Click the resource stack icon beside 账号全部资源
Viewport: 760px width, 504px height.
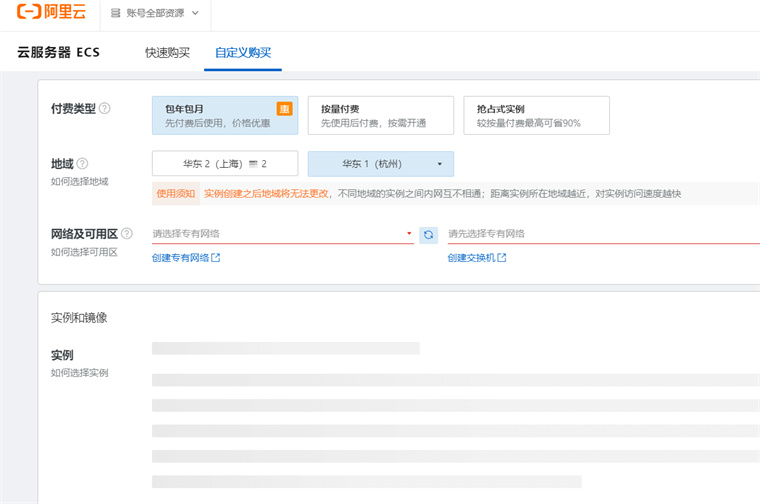pyautogui.click(x=116, y=13)
